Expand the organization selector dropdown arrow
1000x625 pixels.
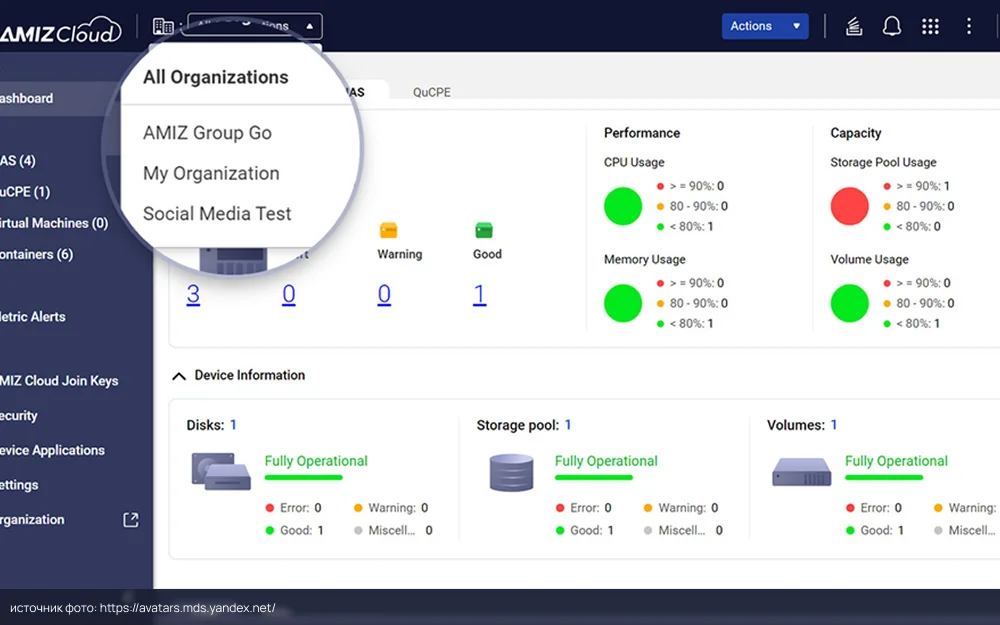click(309, 26)
